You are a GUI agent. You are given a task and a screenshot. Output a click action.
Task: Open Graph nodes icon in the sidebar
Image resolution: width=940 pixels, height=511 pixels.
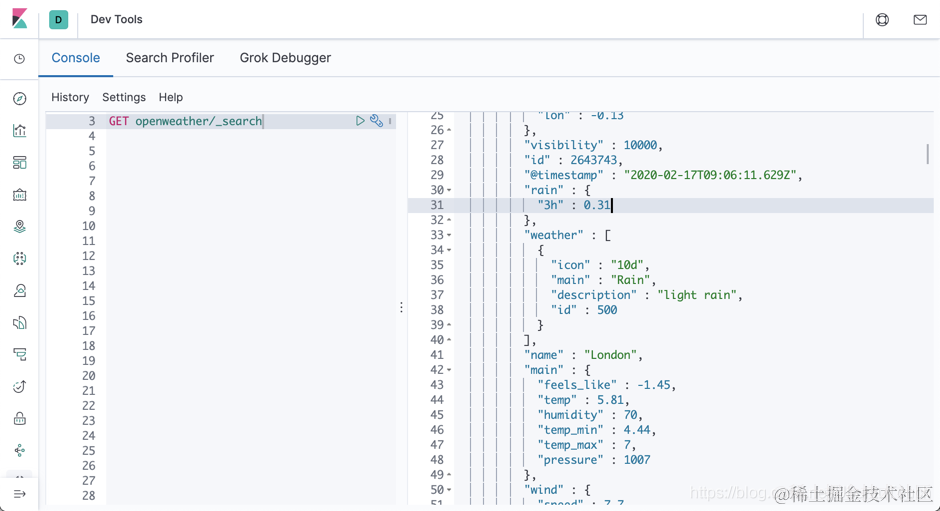coord(20,450)
